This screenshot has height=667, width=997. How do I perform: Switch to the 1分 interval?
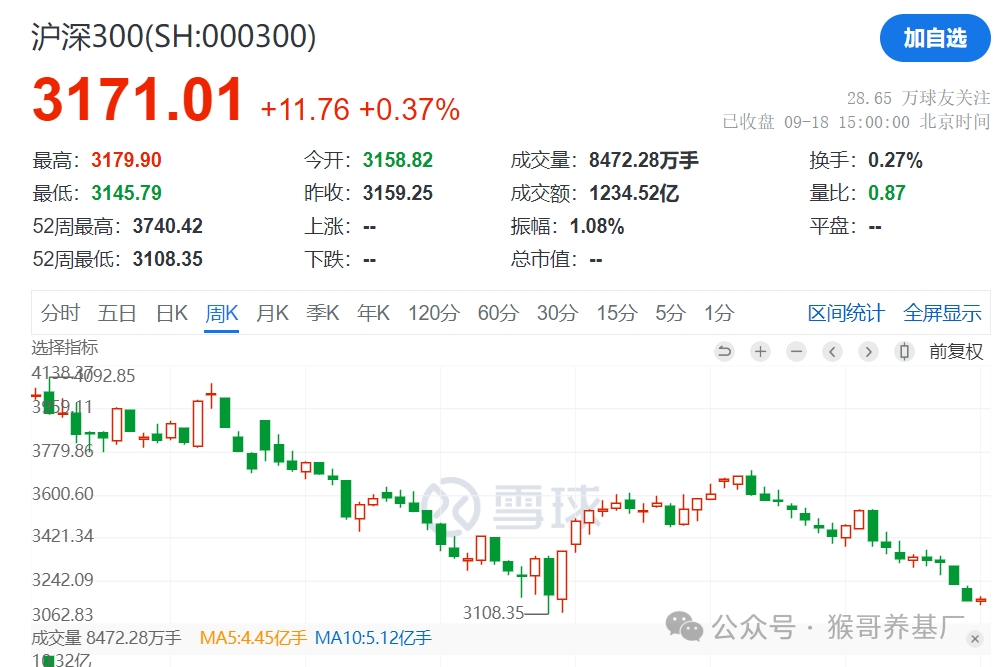click(719, 313)
